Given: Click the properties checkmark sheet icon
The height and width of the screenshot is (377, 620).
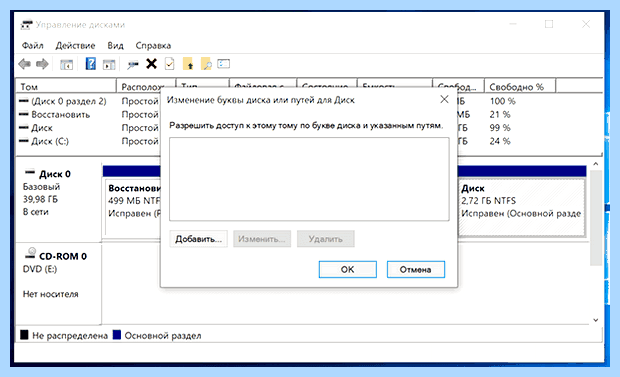Looking at the screenshot, I should coord(170,64).
